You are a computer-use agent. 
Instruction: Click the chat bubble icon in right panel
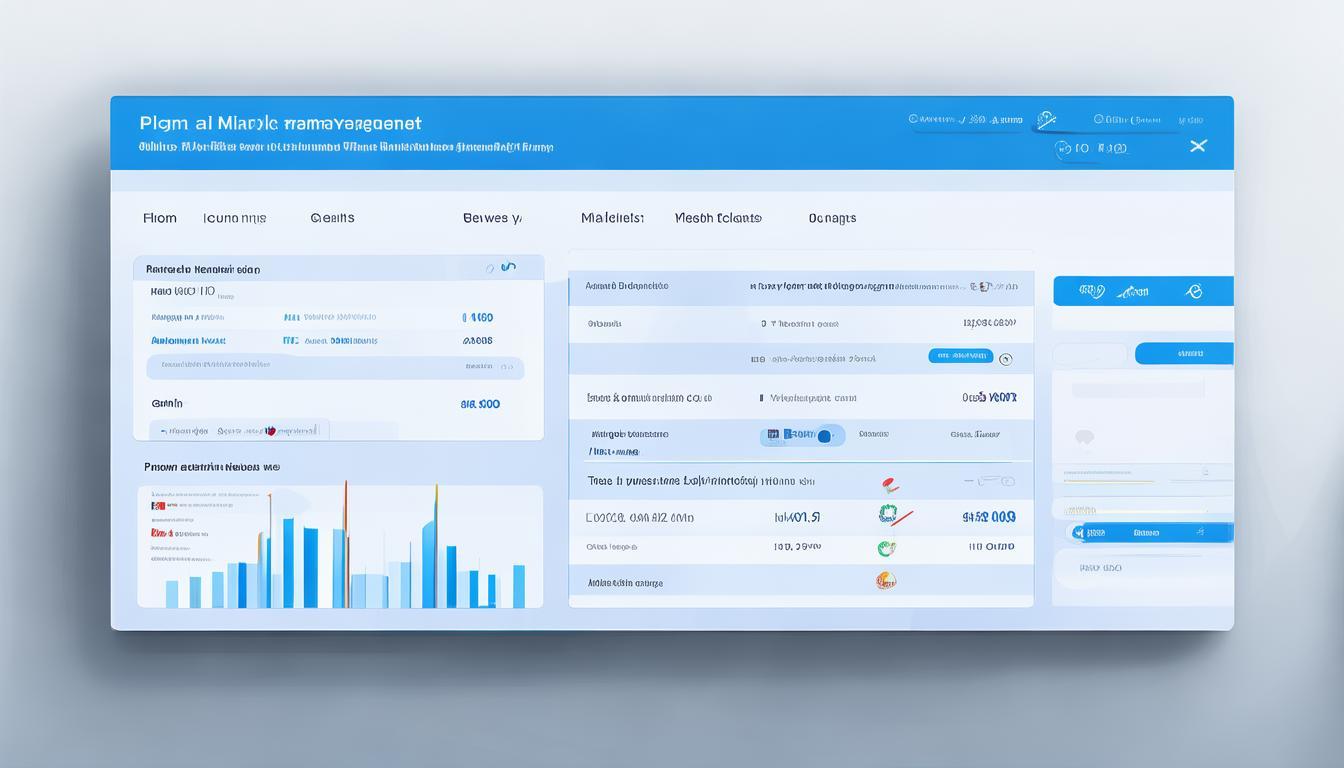1084,438
